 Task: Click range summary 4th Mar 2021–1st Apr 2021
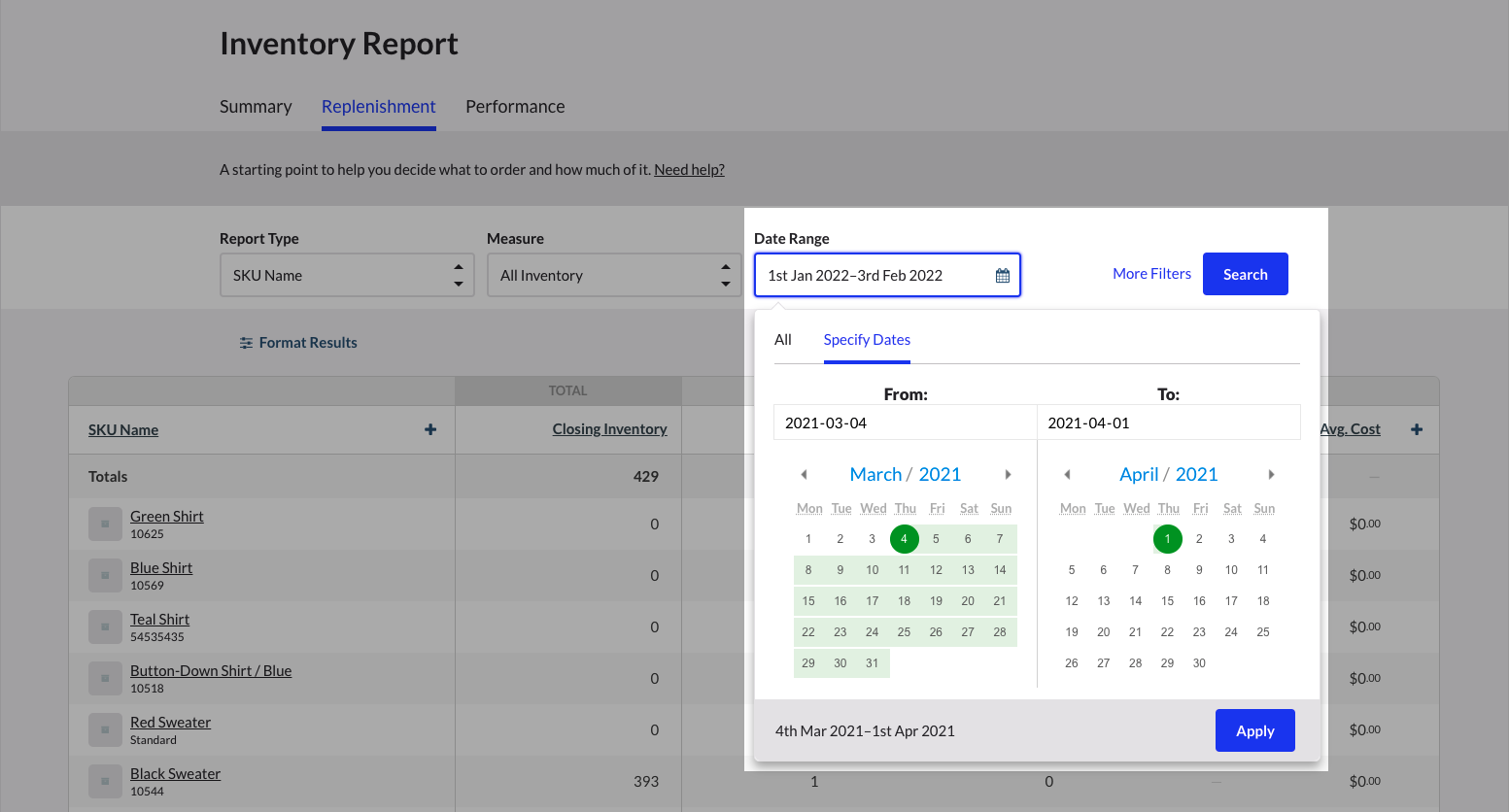[x=865, y=731]
